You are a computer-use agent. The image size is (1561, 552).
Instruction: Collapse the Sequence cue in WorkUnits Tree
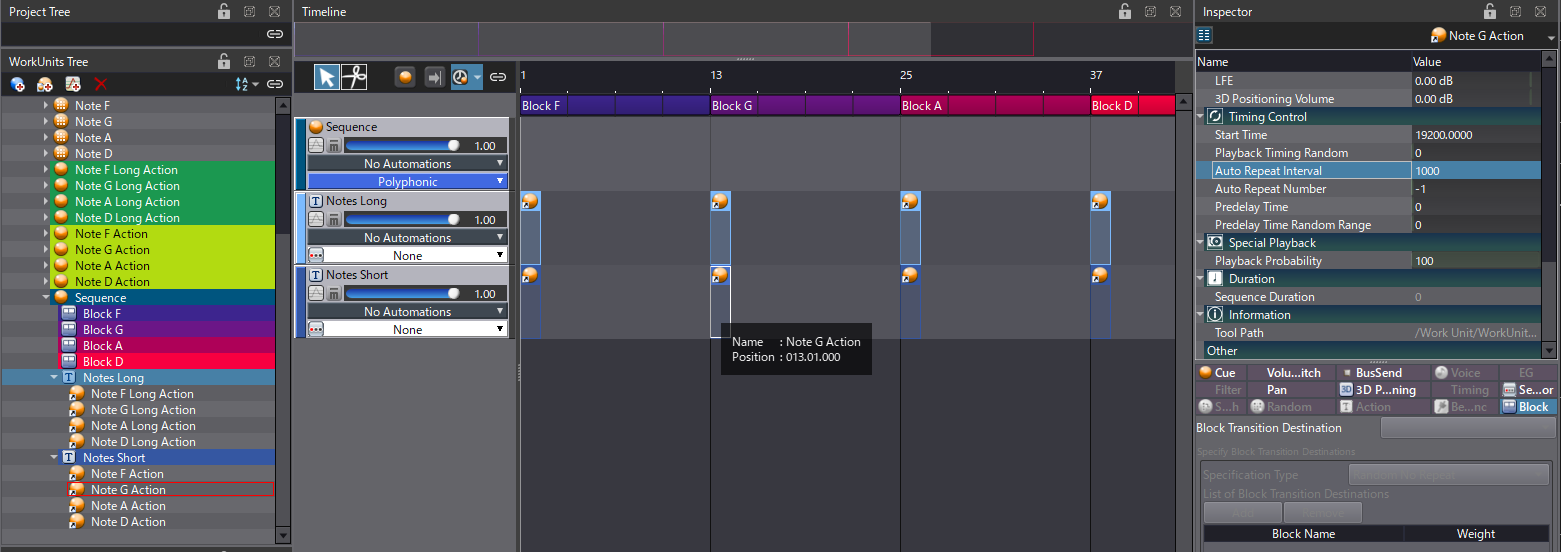pyautogui.click(x=45, y=298)
